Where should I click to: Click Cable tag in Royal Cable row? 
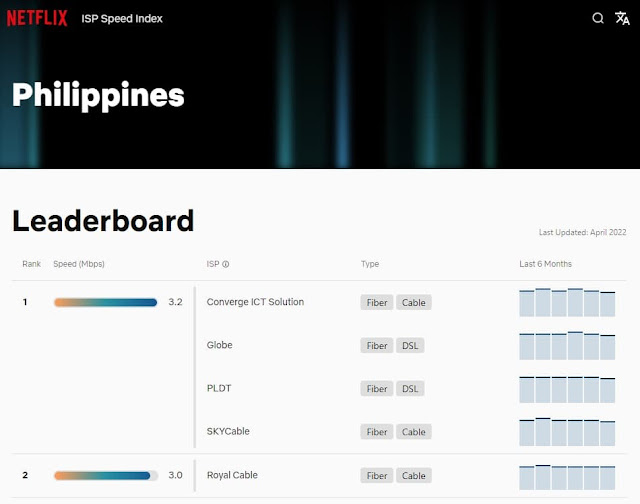click(413, 475)
